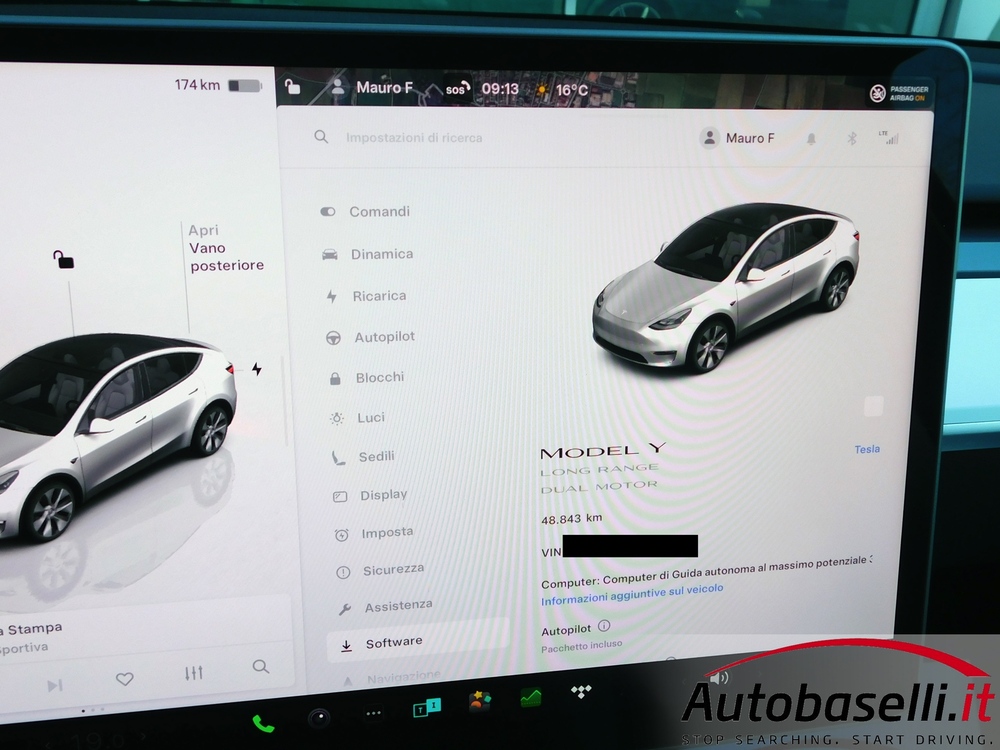Tap the Pacchetto incluso text under Autopilot
Image resolution: width=1000 pixels, height=750 pixels.
pyautogui.click(x=582, y=647)
